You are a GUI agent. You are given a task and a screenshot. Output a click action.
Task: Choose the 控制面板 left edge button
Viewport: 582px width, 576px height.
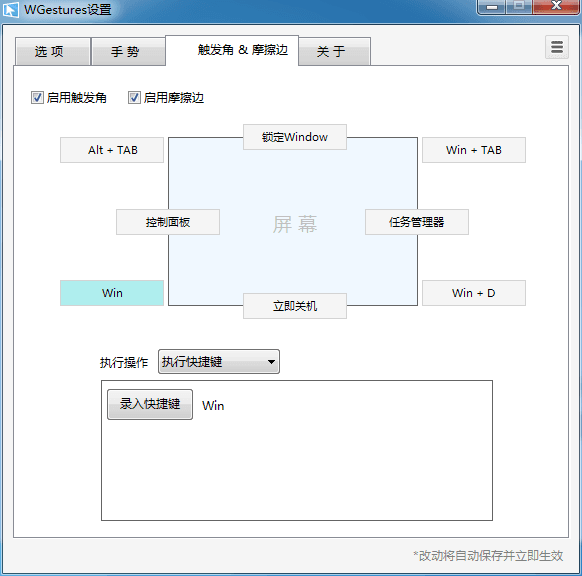[168, 222]
